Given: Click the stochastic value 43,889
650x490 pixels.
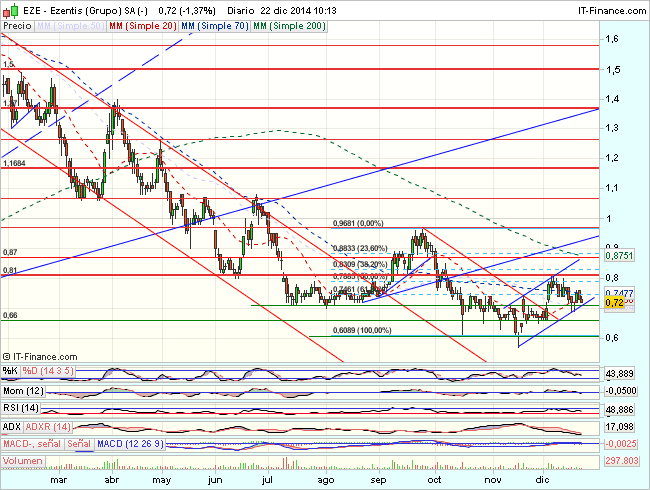Looking at the screenshot, I should click(x=619, y=374).
